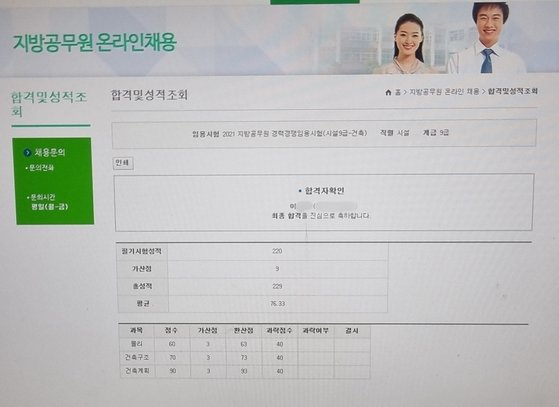559x407 pixels.
Task: Click fail cutoff 40 in 물리 row
Action: (280, 344)
